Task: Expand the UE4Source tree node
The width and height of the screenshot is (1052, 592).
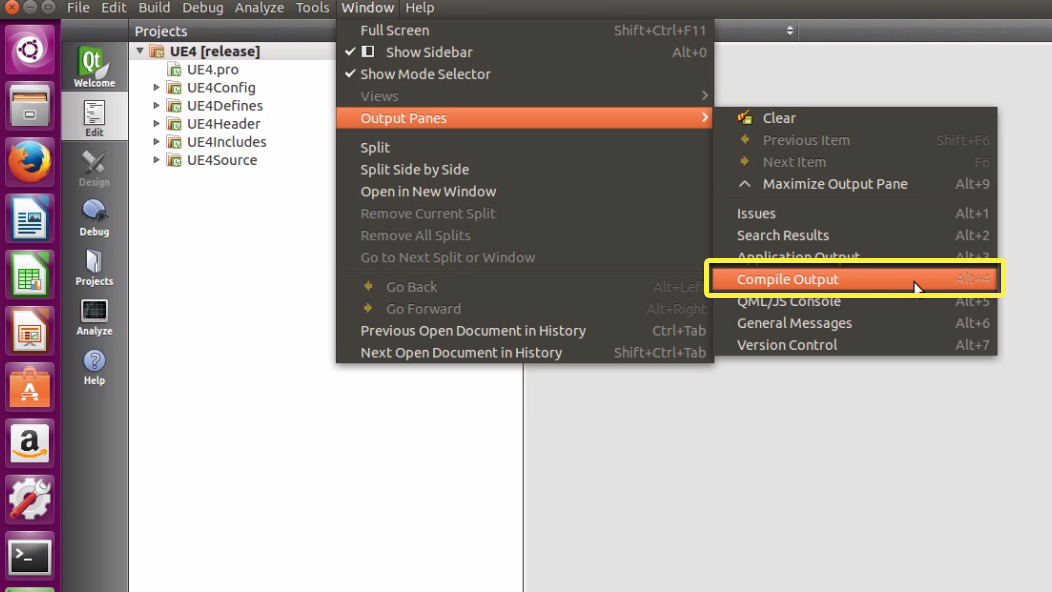Action: (x=156, y=160)
